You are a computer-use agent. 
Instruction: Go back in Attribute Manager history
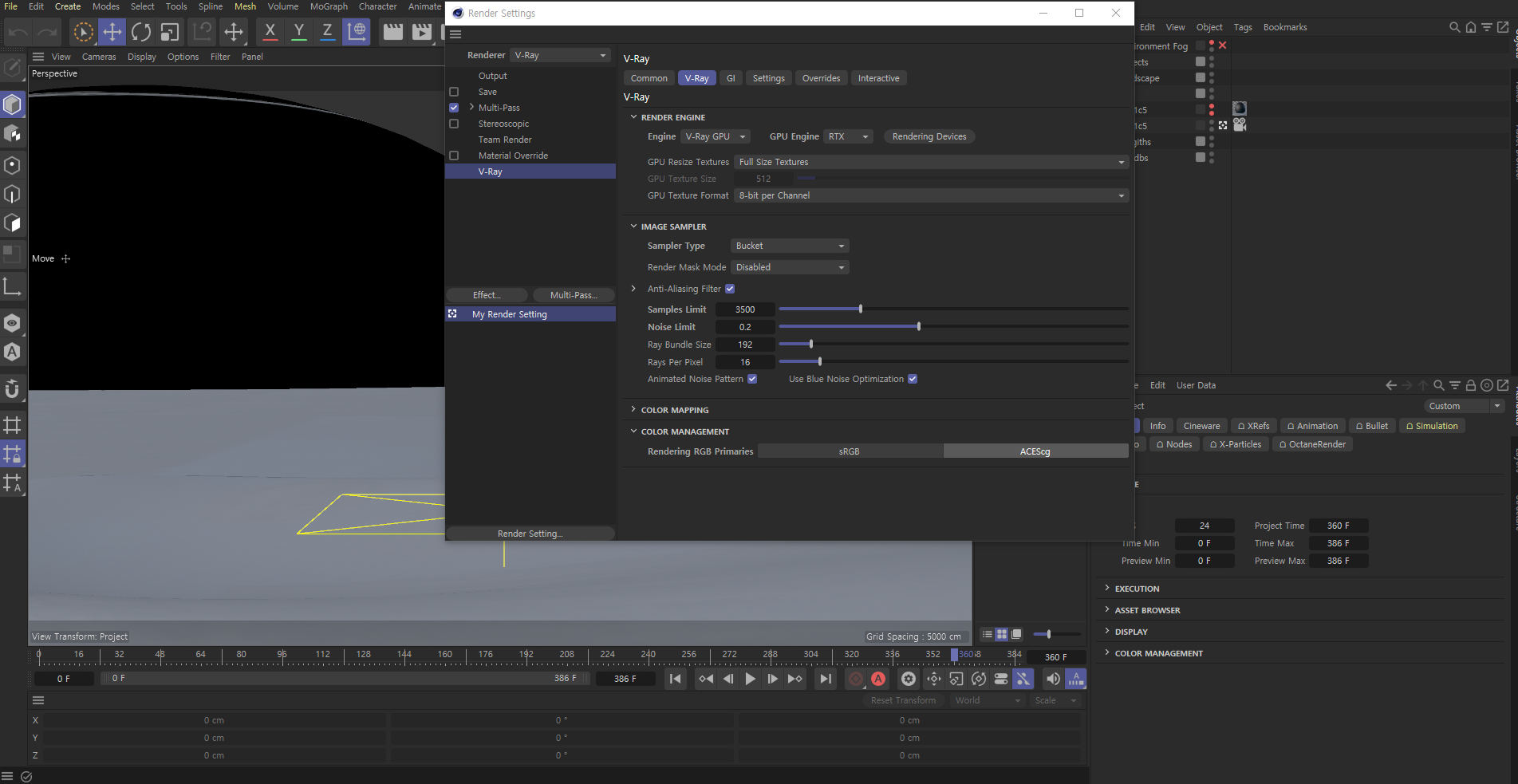coord(1391,385)
